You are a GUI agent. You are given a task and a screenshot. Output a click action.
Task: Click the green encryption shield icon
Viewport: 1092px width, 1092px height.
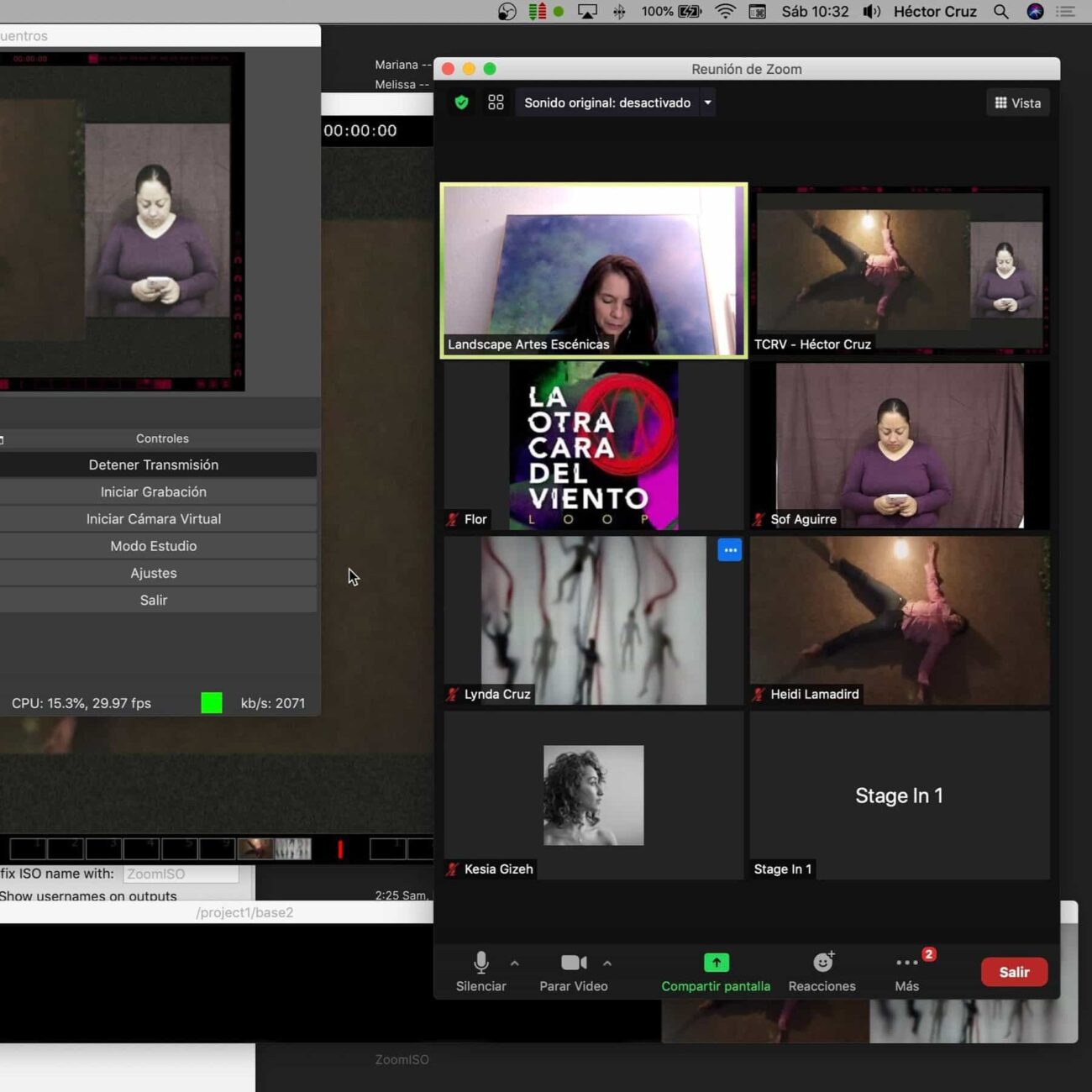(461, 102)
